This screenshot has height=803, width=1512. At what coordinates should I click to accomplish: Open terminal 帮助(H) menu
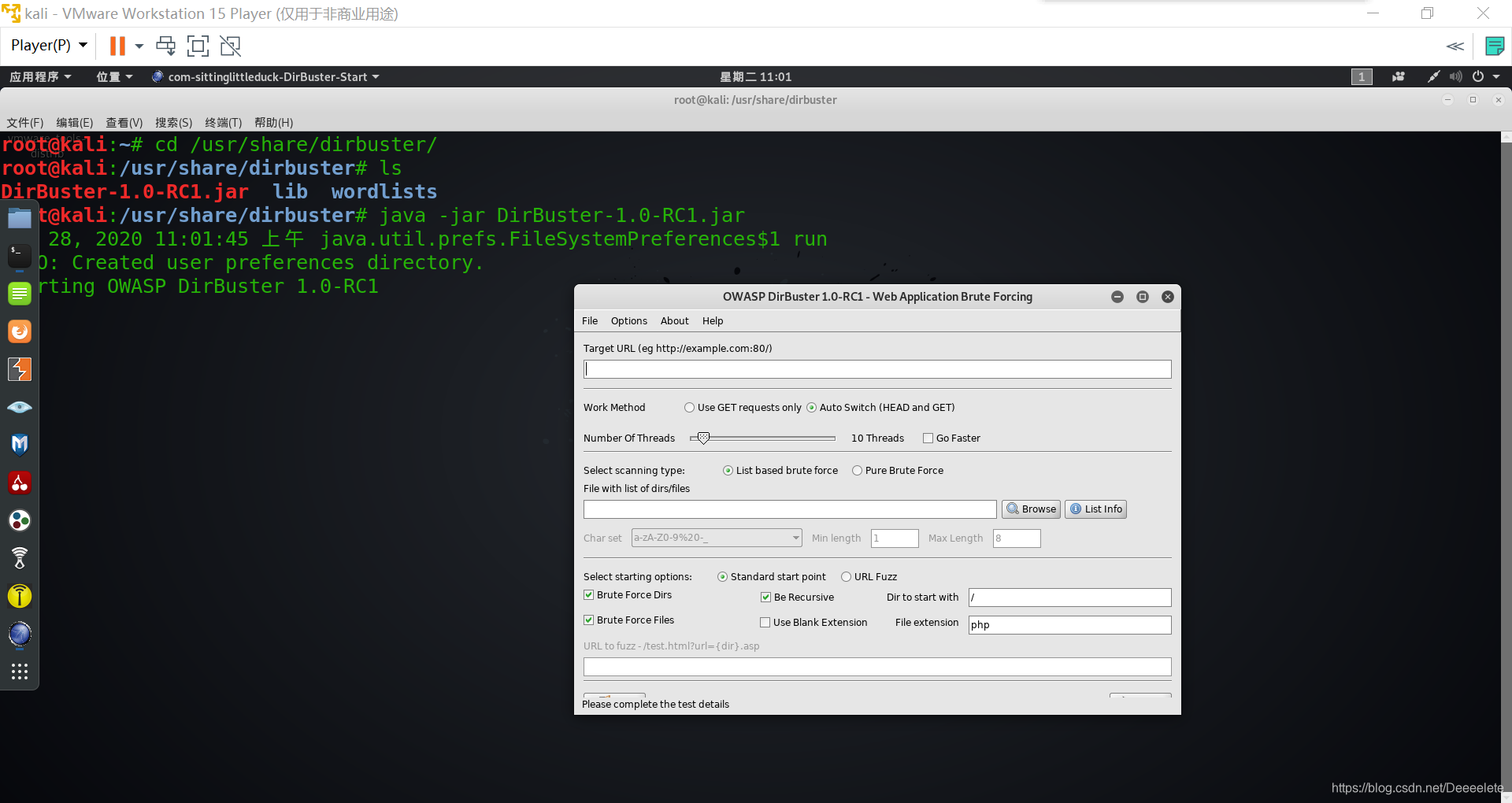point(274,122)
